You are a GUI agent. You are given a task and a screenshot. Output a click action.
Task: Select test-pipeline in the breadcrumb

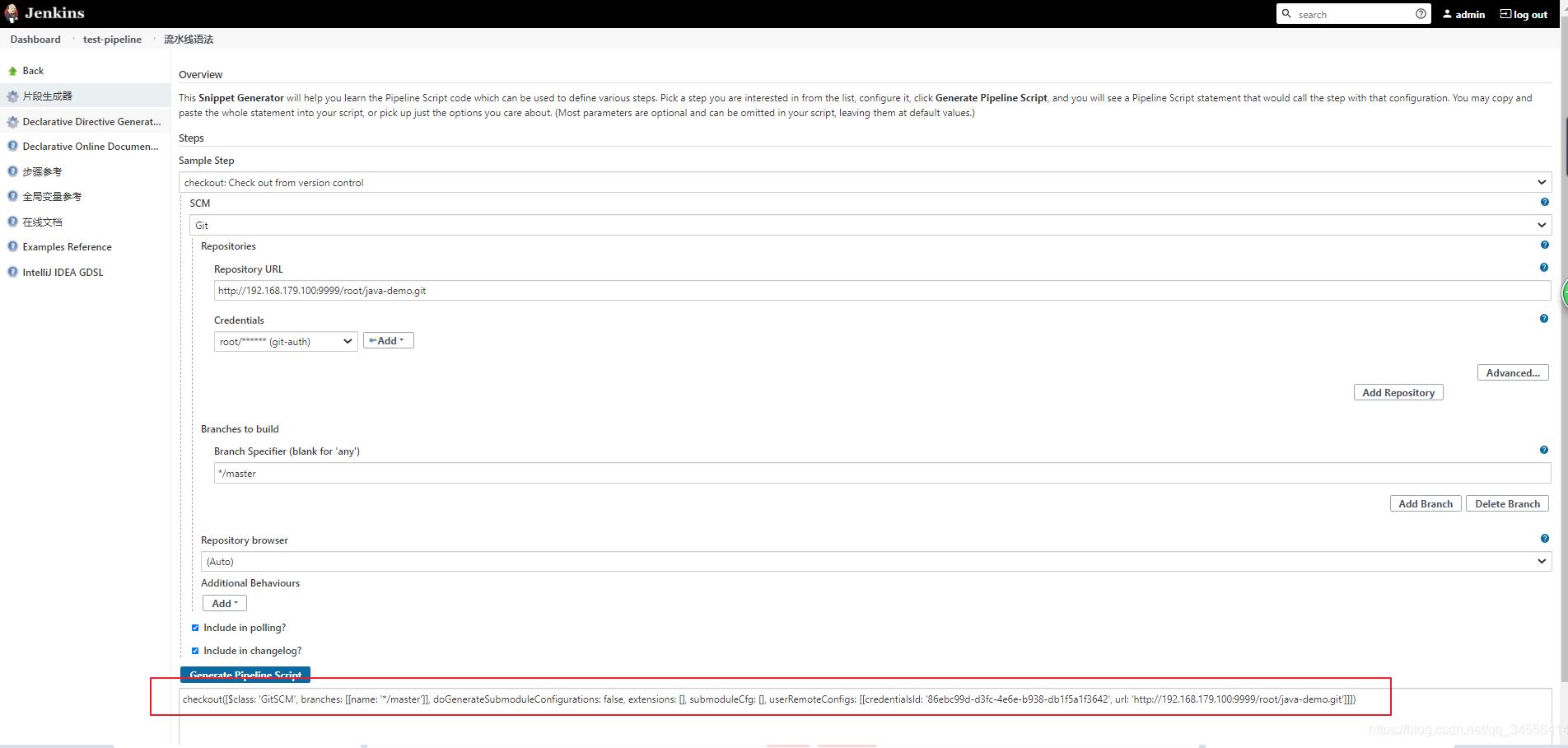point(112,39)
